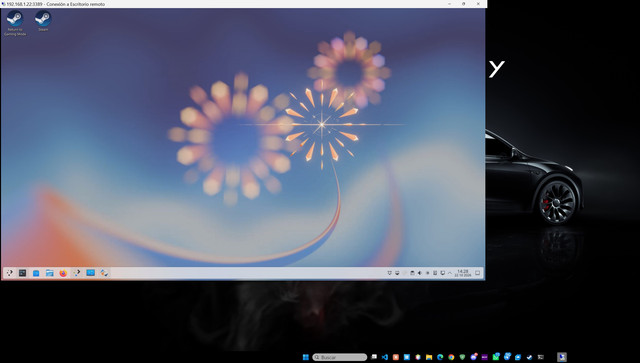Restore down the Remote Desktop window
Image resolution: width=640 pixels, height=363 pixels.
[x=464, y=4]
